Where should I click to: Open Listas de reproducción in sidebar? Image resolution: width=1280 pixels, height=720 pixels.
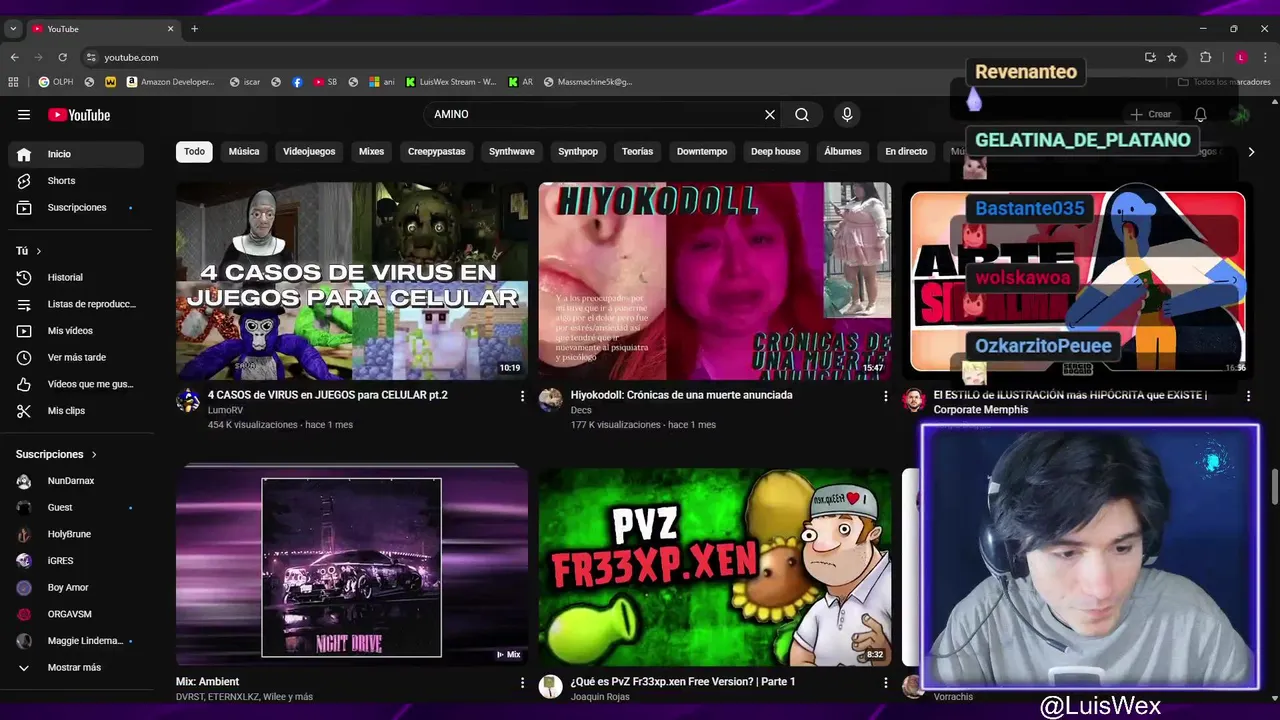click(76, 304)
